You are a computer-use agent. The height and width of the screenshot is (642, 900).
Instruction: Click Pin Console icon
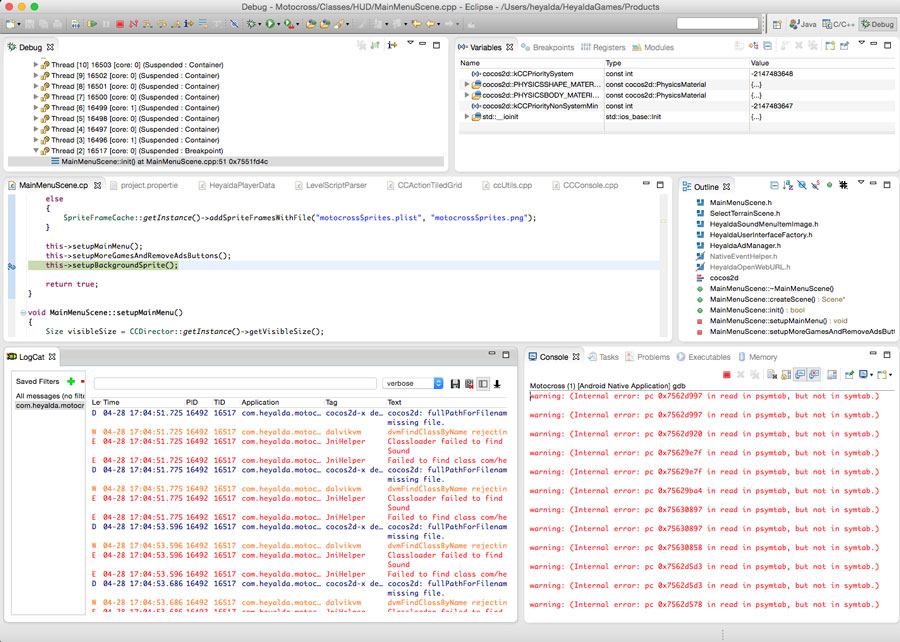tap(849, 375)
